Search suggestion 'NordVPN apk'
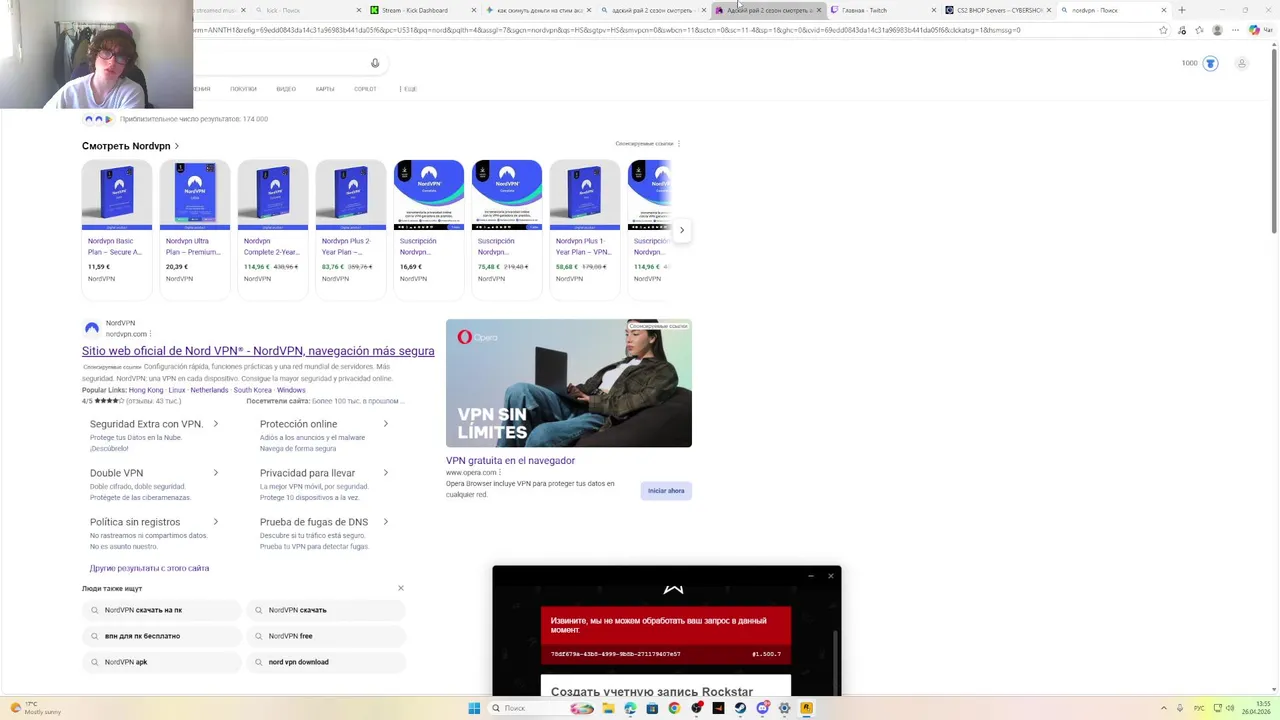This screenshot has width=1280, height=720. pos(162,662)
